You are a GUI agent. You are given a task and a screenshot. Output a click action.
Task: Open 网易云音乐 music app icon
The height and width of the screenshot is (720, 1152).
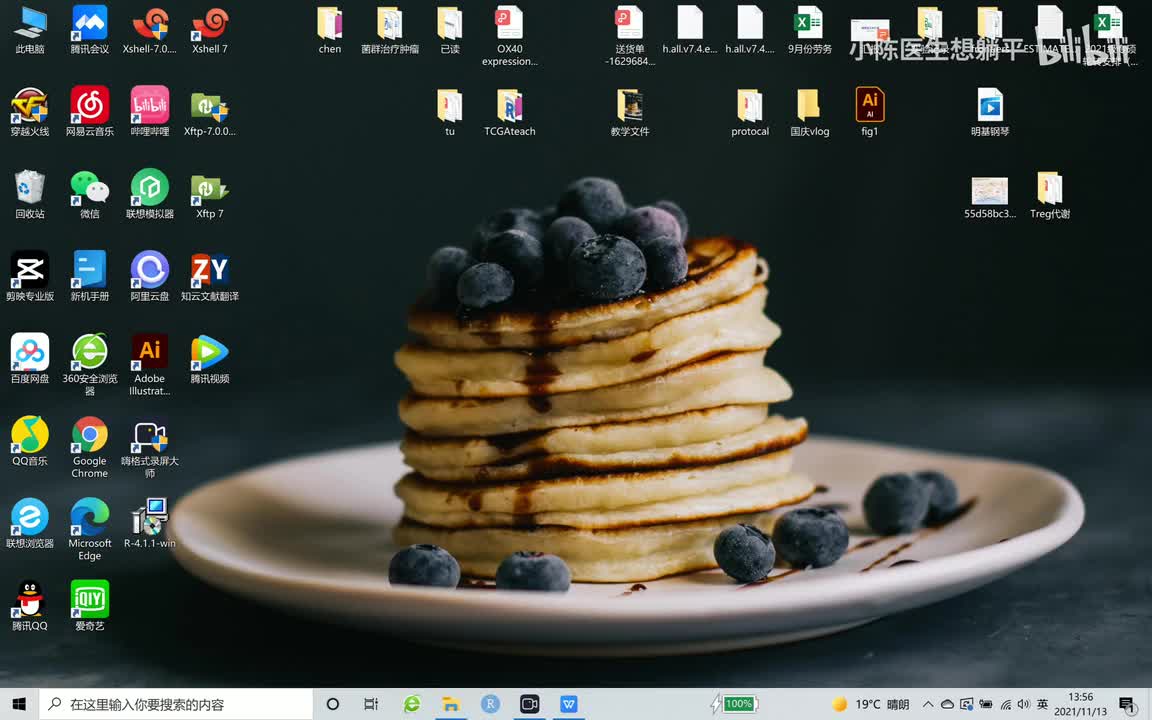click(90, 112)
